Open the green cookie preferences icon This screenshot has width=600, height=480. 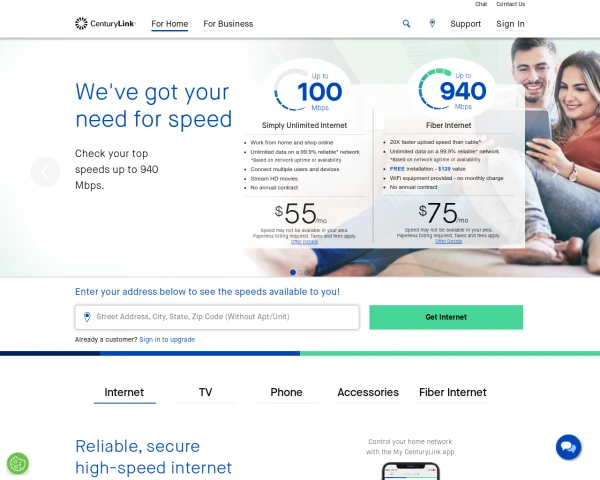18,464
